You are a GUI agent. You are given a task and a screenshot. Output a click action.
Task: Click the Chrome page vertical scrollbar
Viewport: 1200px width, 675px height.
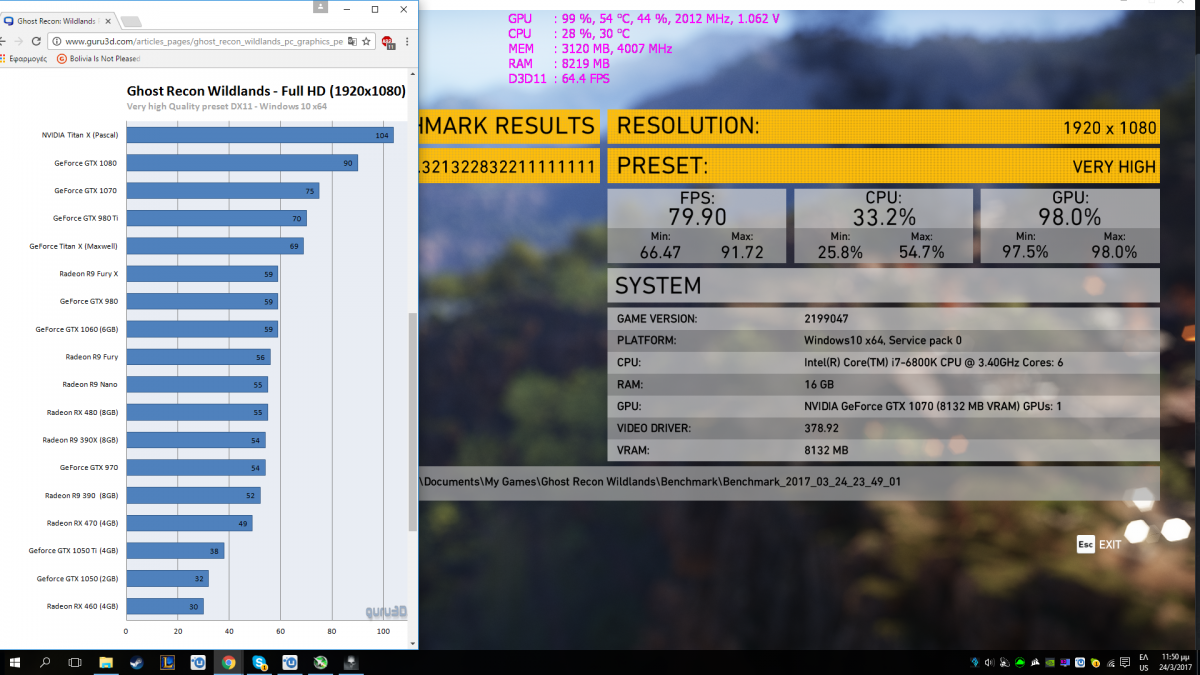413,422
